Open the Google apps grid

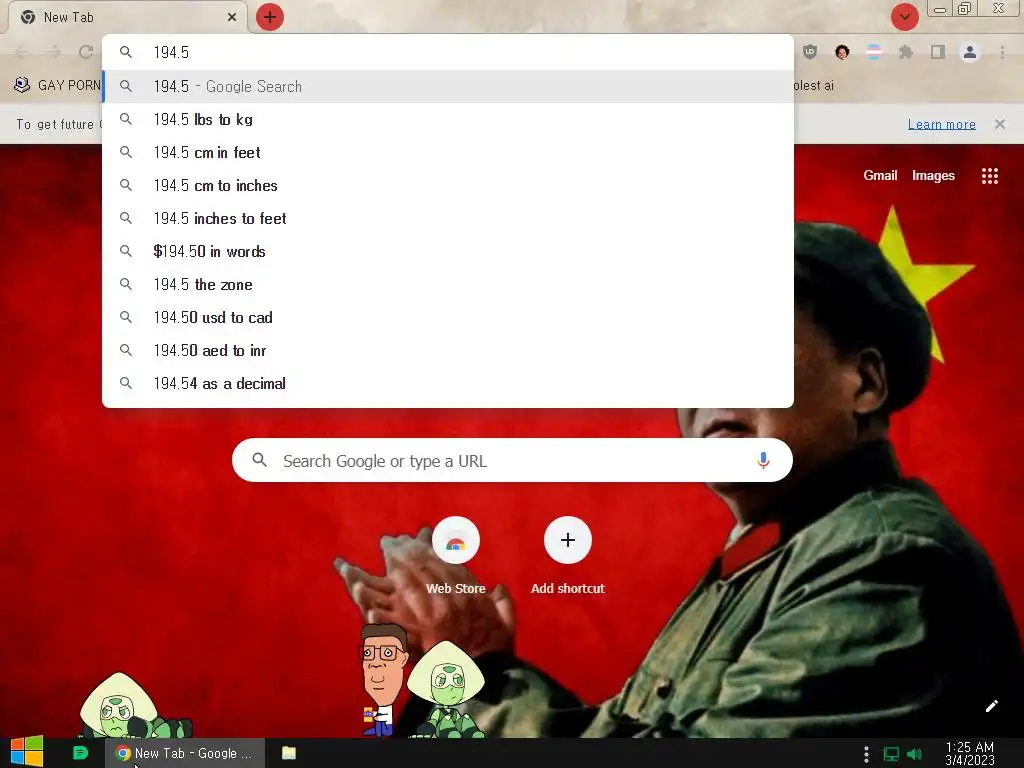989,176
